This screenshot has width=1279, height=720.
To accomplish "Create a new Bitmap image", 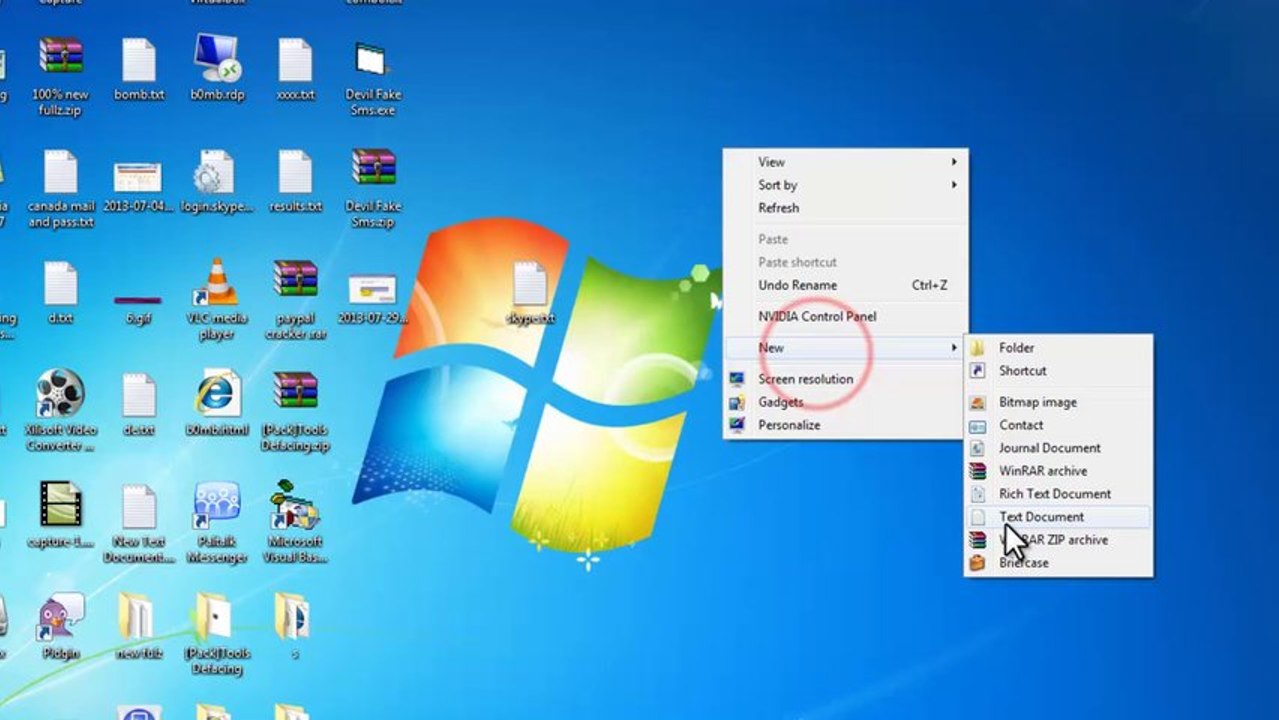I will coord(1058,402).
